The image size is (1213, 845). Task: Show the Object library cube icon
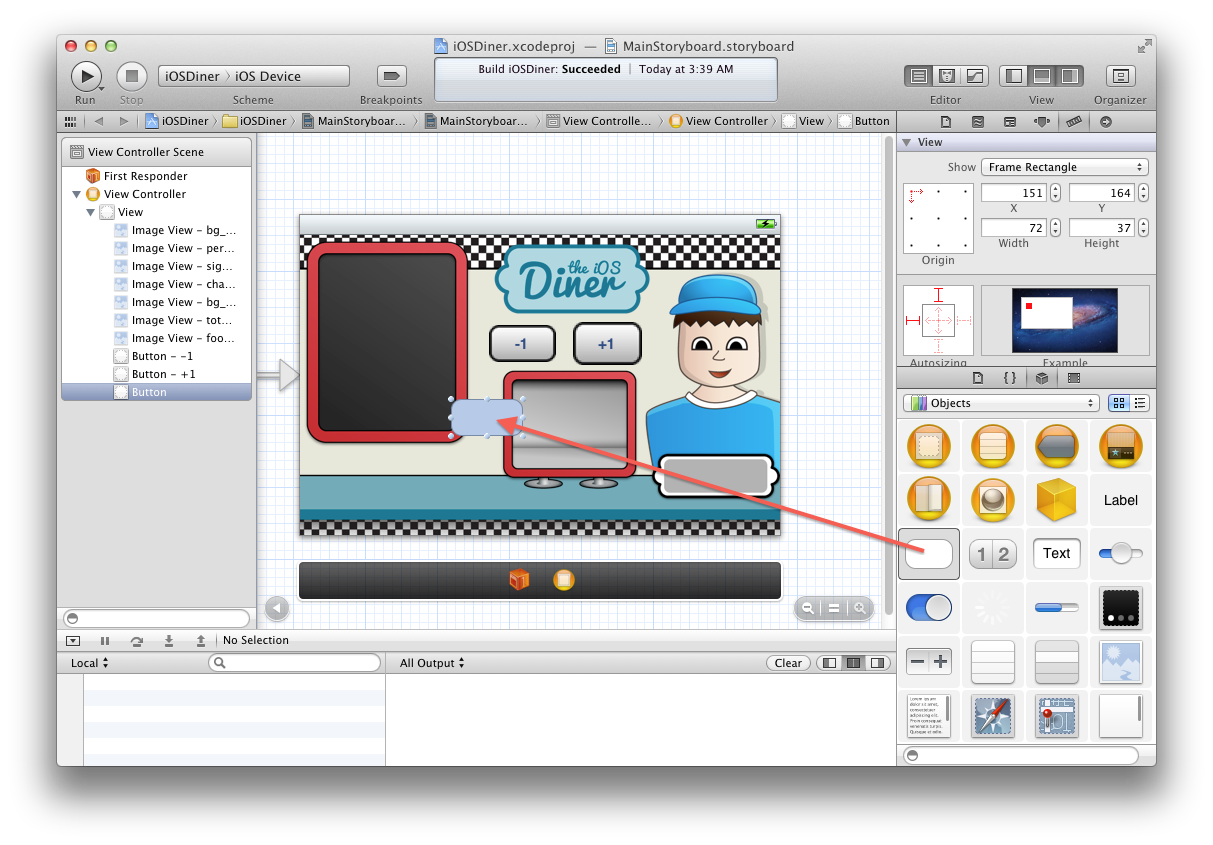(x=1042, y=378)
